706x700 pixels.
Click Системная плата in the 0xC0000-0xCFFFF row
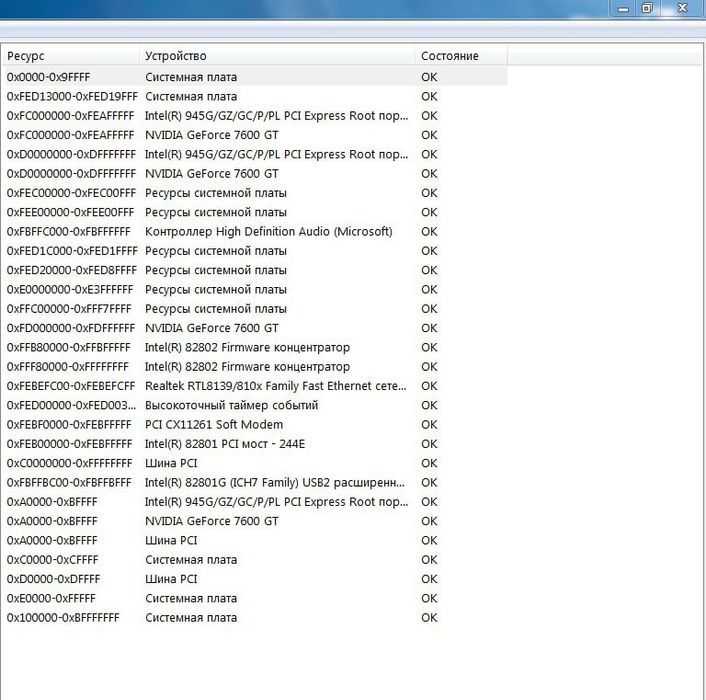[191, 560]
